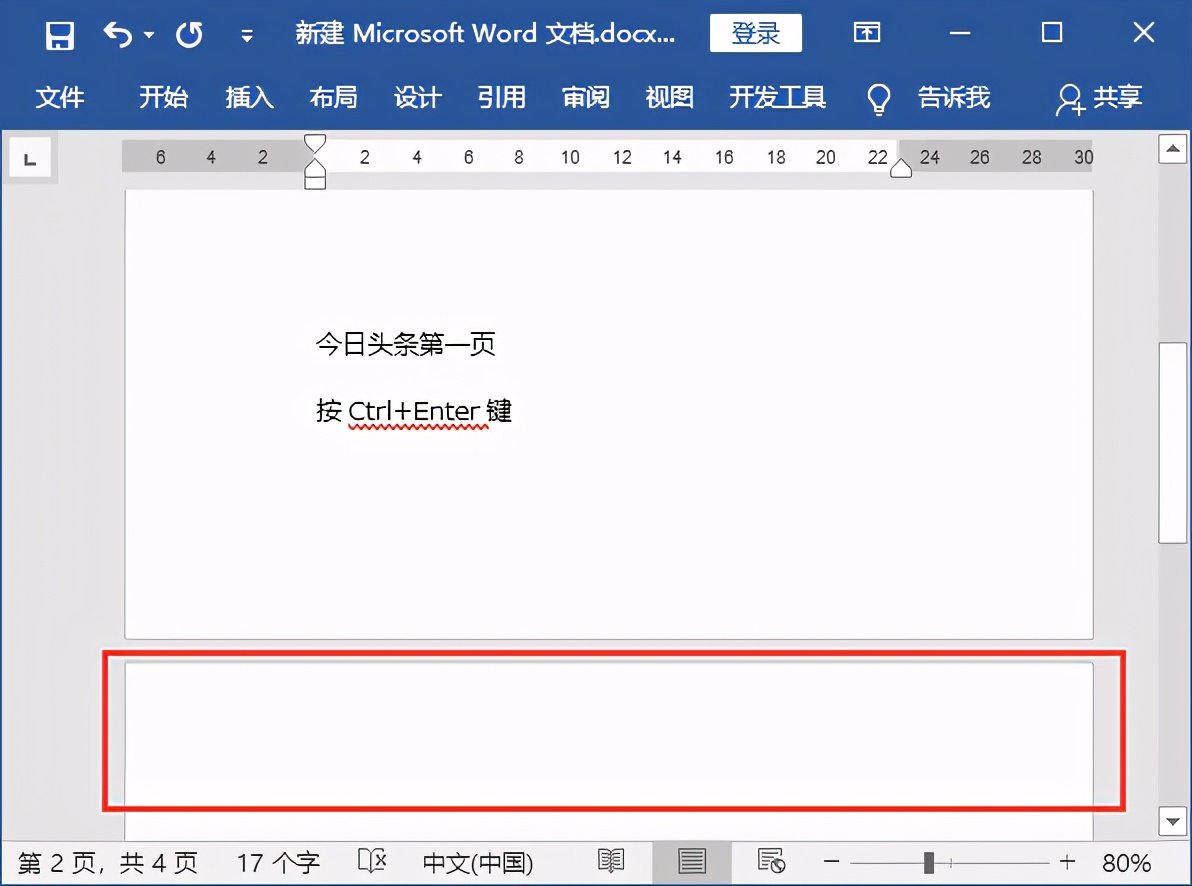The width and height of the screenshot is (1192, 886).
Task: Open the ribbon display options icon
Action: (x=867, y=33)
